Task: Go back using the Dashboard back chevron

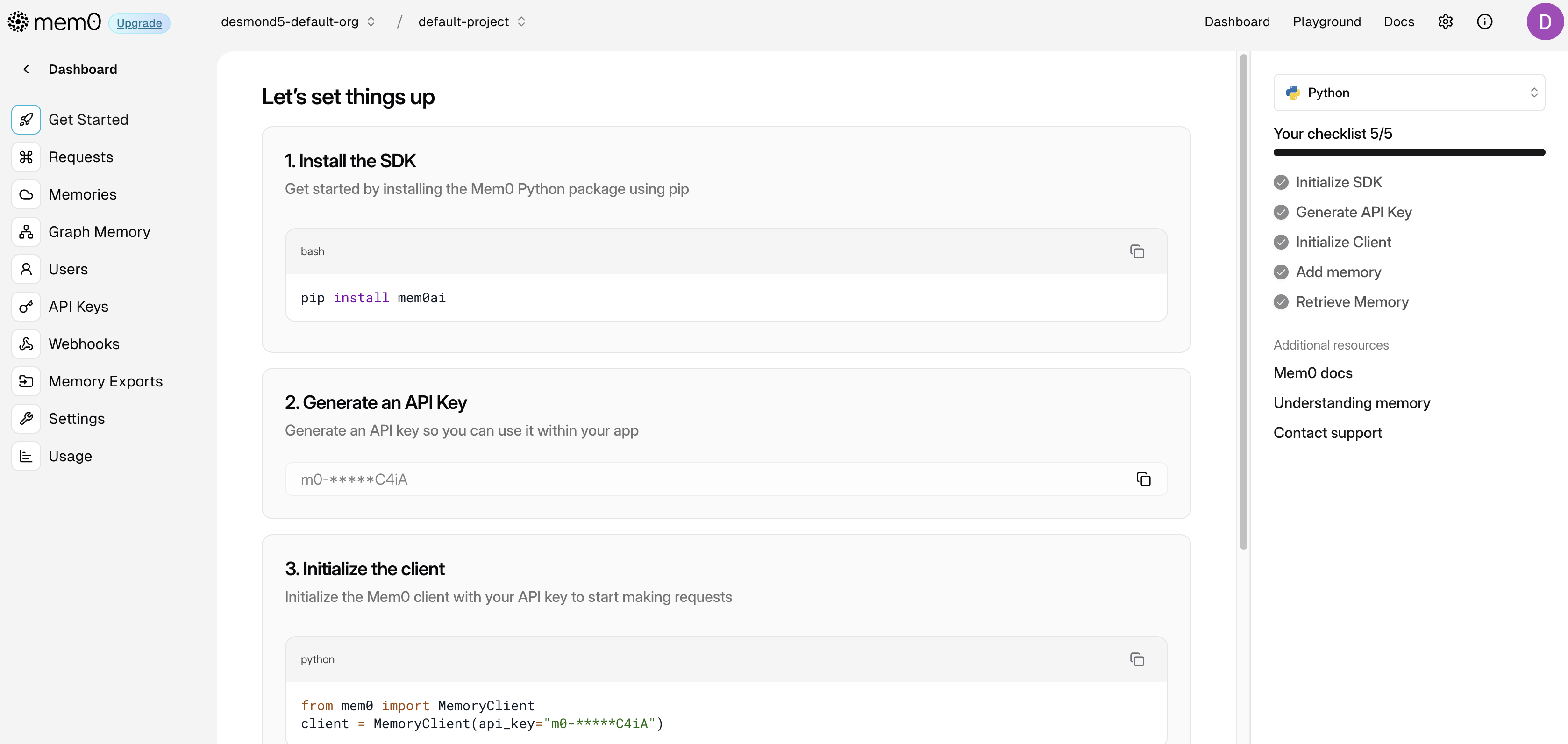Action: pyautogui.click(x=26, y=70)
